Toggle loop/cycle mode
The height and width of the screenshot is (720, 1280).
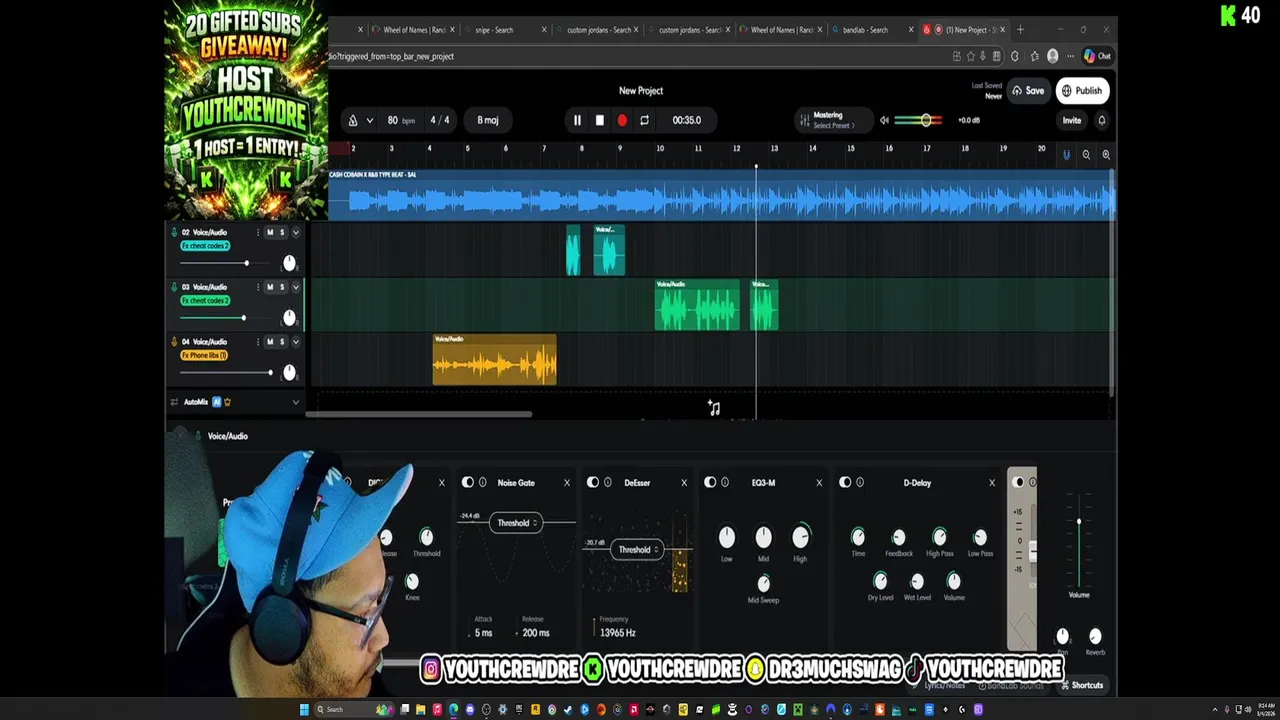644,120
